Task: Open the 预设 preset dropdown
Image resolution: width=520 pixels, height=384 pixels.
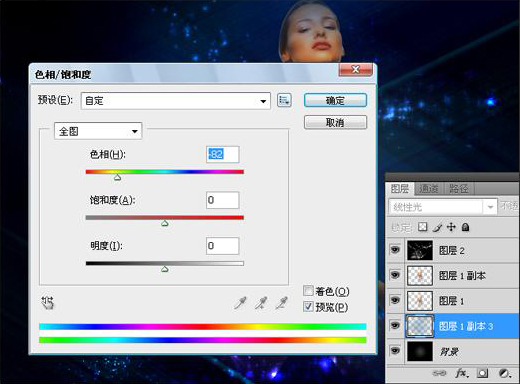Action: point(176,101)
